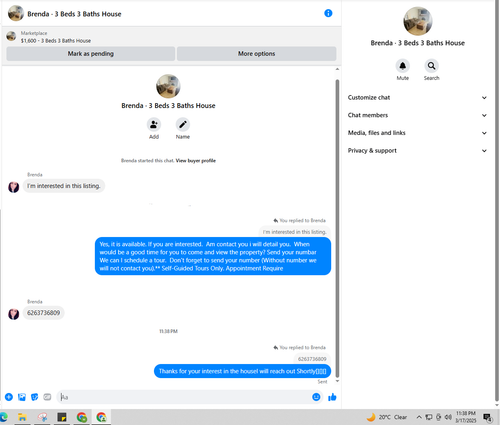Click the chat title "Brenda - 3 Beds 3 Baths House" in header
This screenshot has height=425, width=500.
coord(74,14)
